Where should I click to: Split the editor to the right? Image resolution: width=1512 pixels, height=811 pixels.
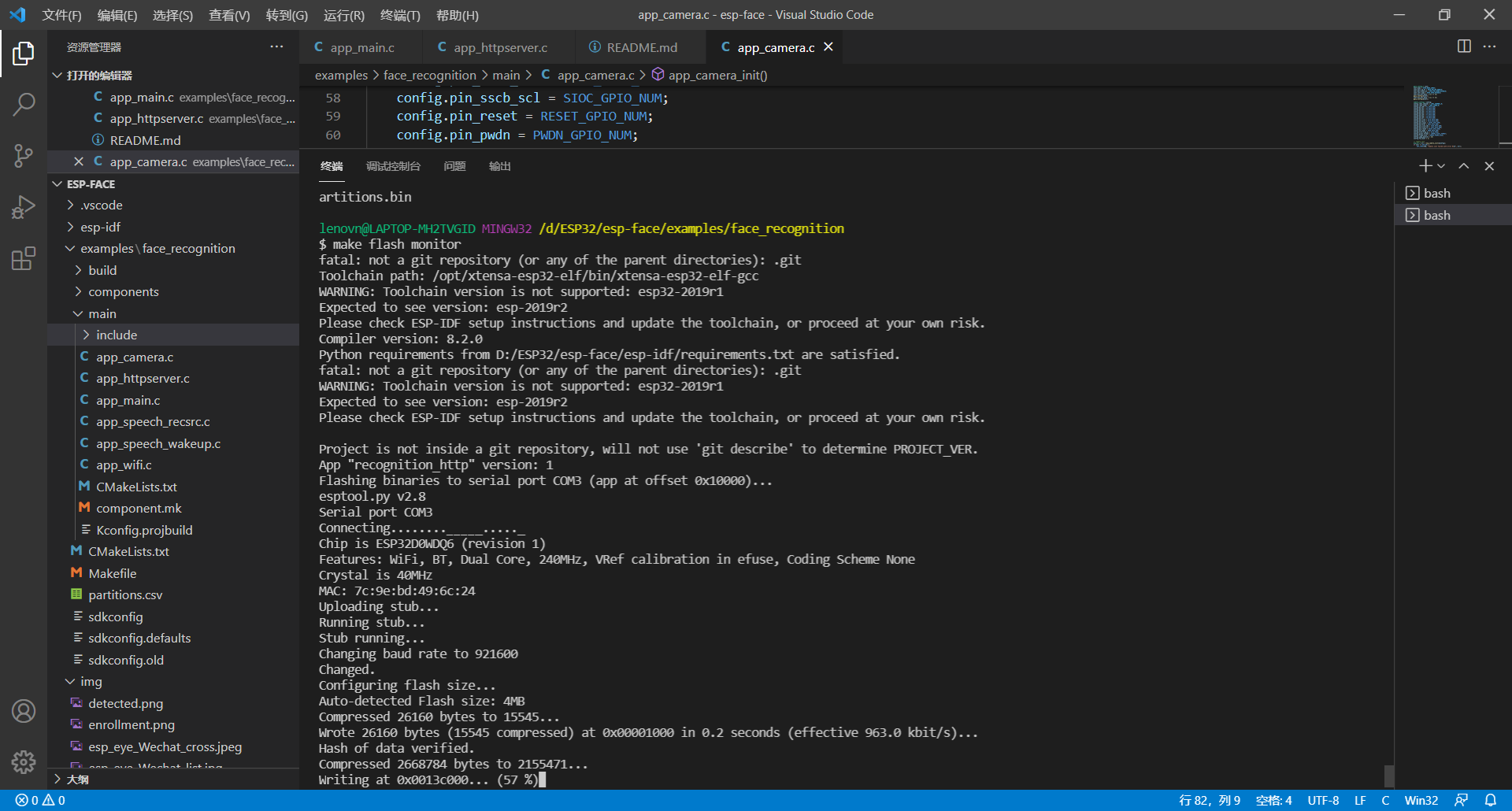[x=1464, y=46]
